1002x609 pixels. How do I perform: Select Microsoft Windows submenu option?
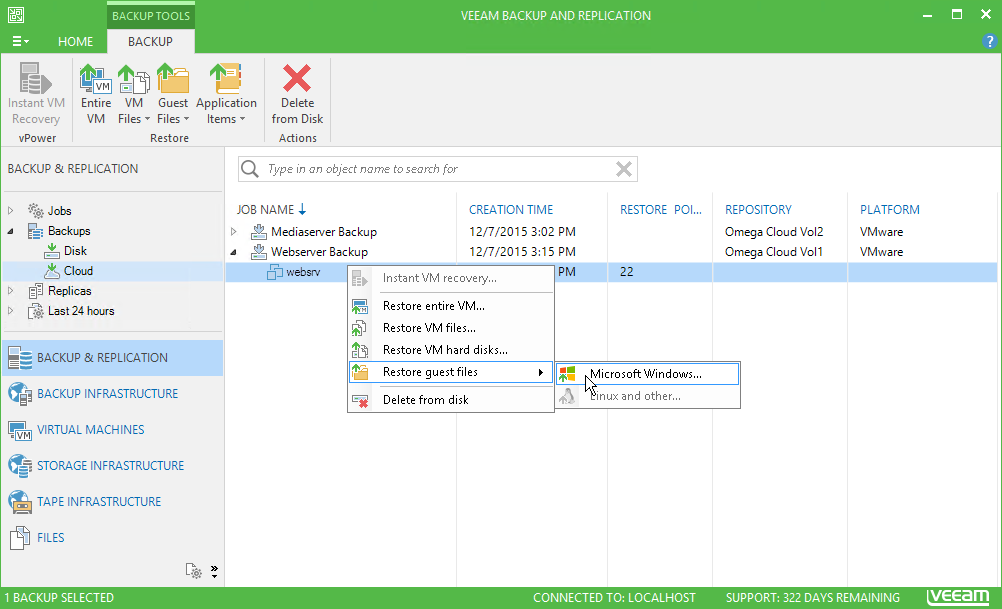647,374
